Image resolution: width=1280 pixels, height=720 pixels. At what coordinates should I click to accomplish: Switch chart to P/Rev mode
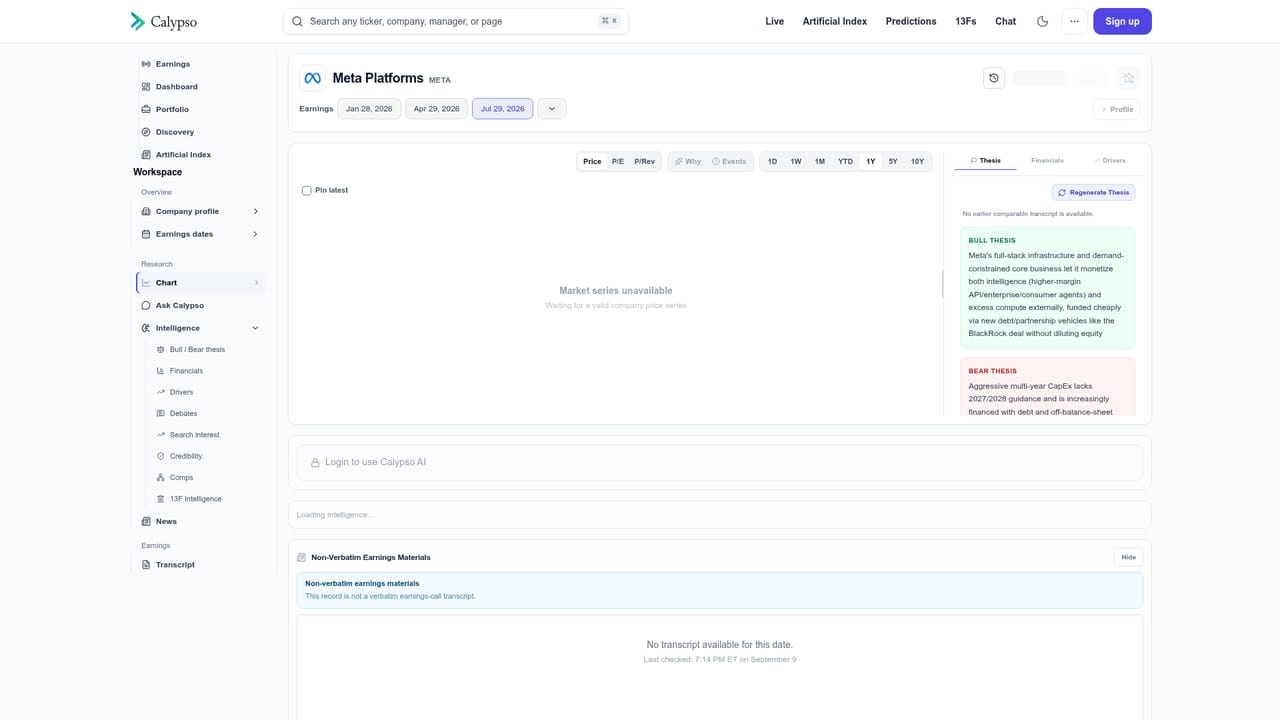click(645, 161)
